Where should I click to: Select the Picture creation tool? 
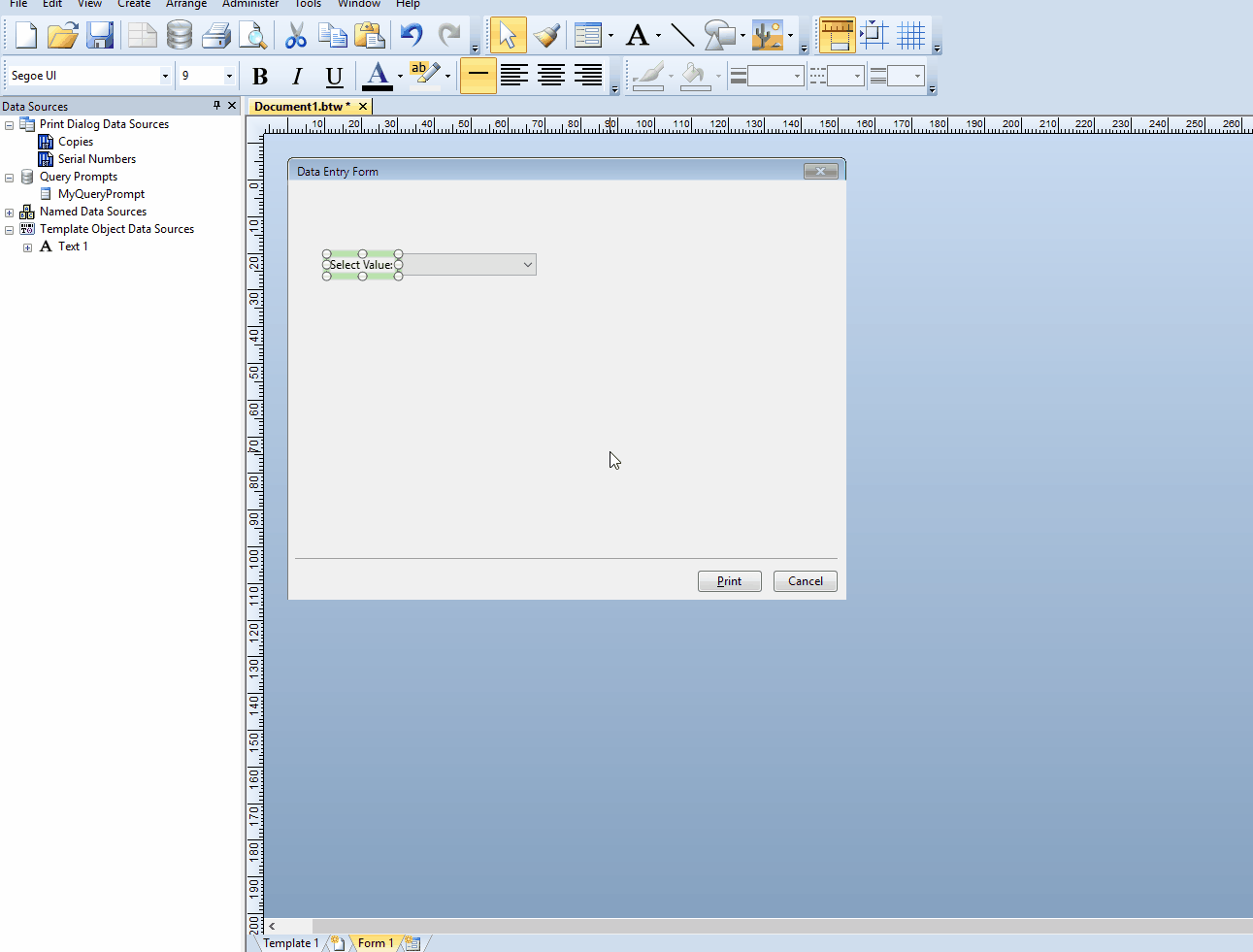768,36
